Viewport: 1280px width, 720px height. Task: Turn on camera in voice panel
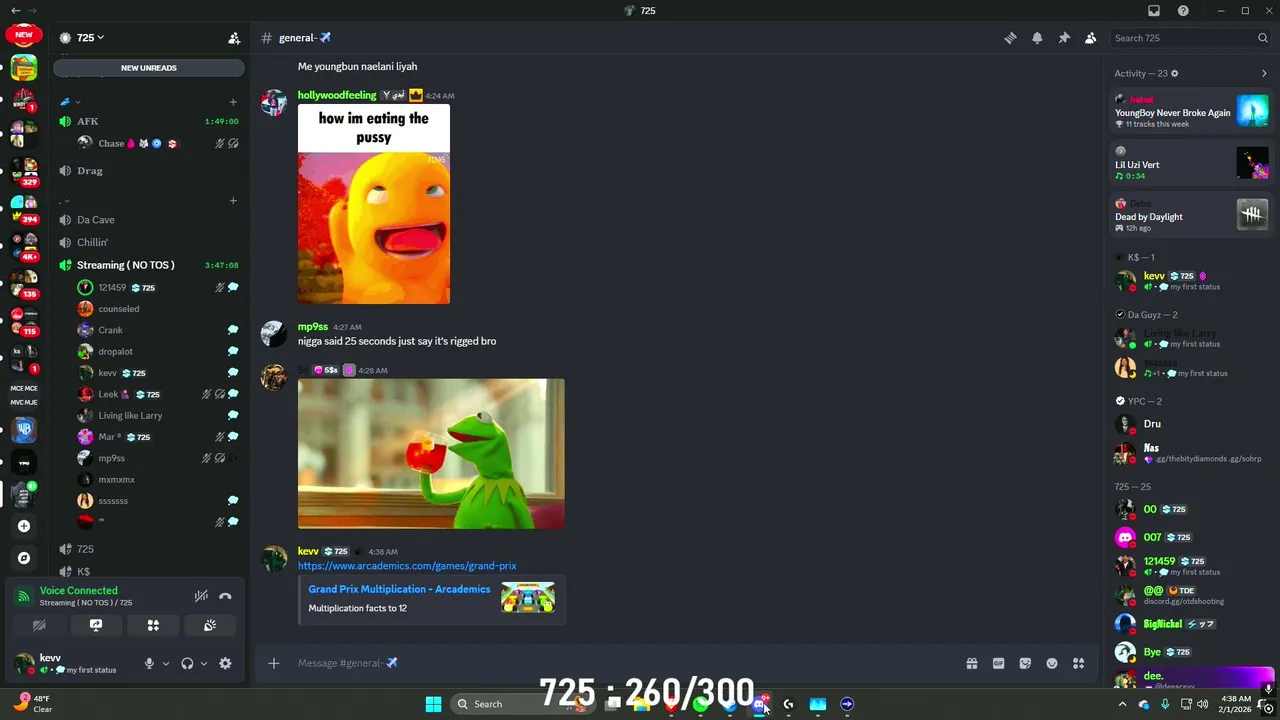point(39,625)
